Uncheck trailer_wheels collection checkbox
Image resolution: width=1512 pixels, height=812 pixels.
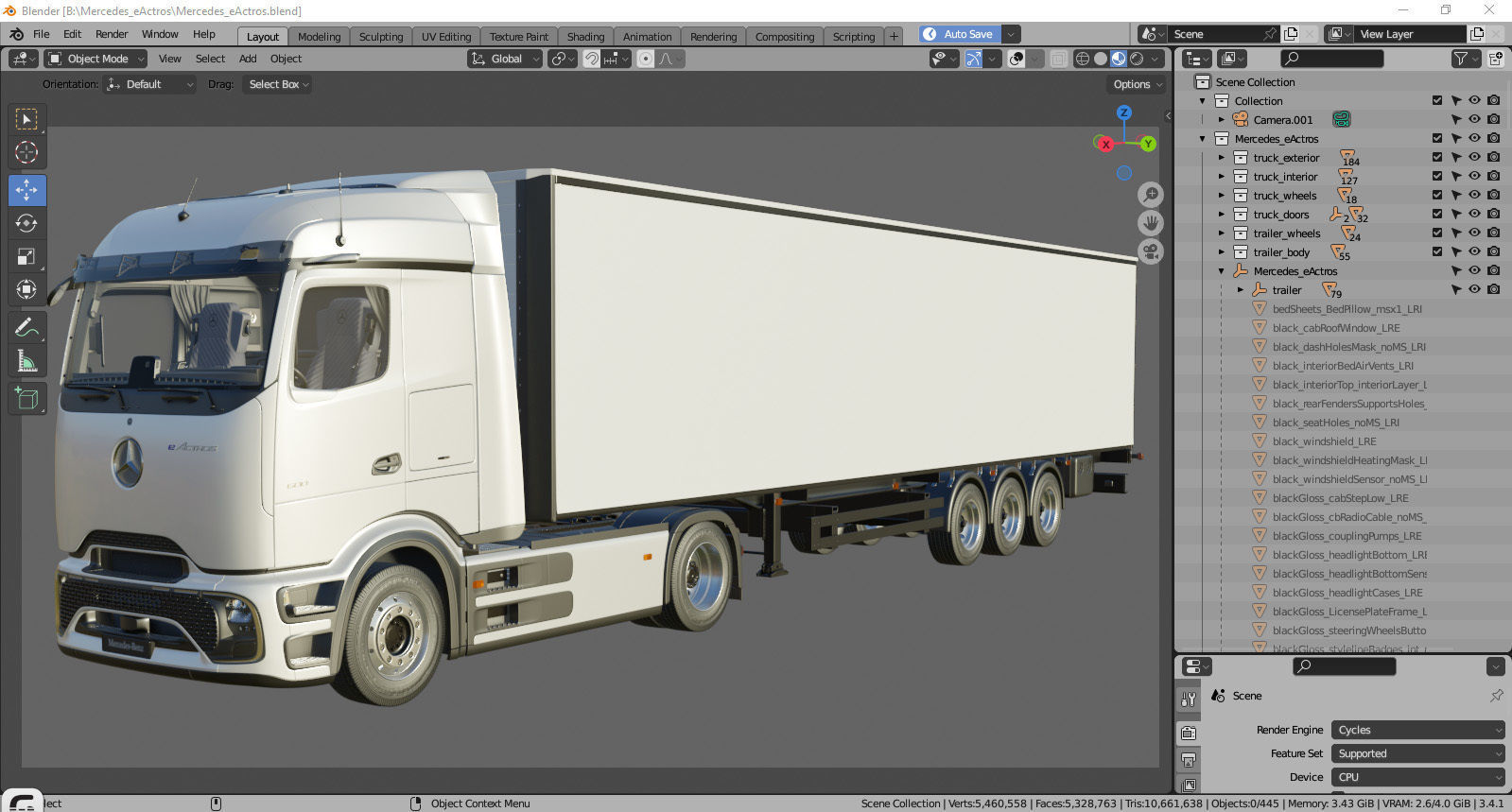coord(1437,233)
